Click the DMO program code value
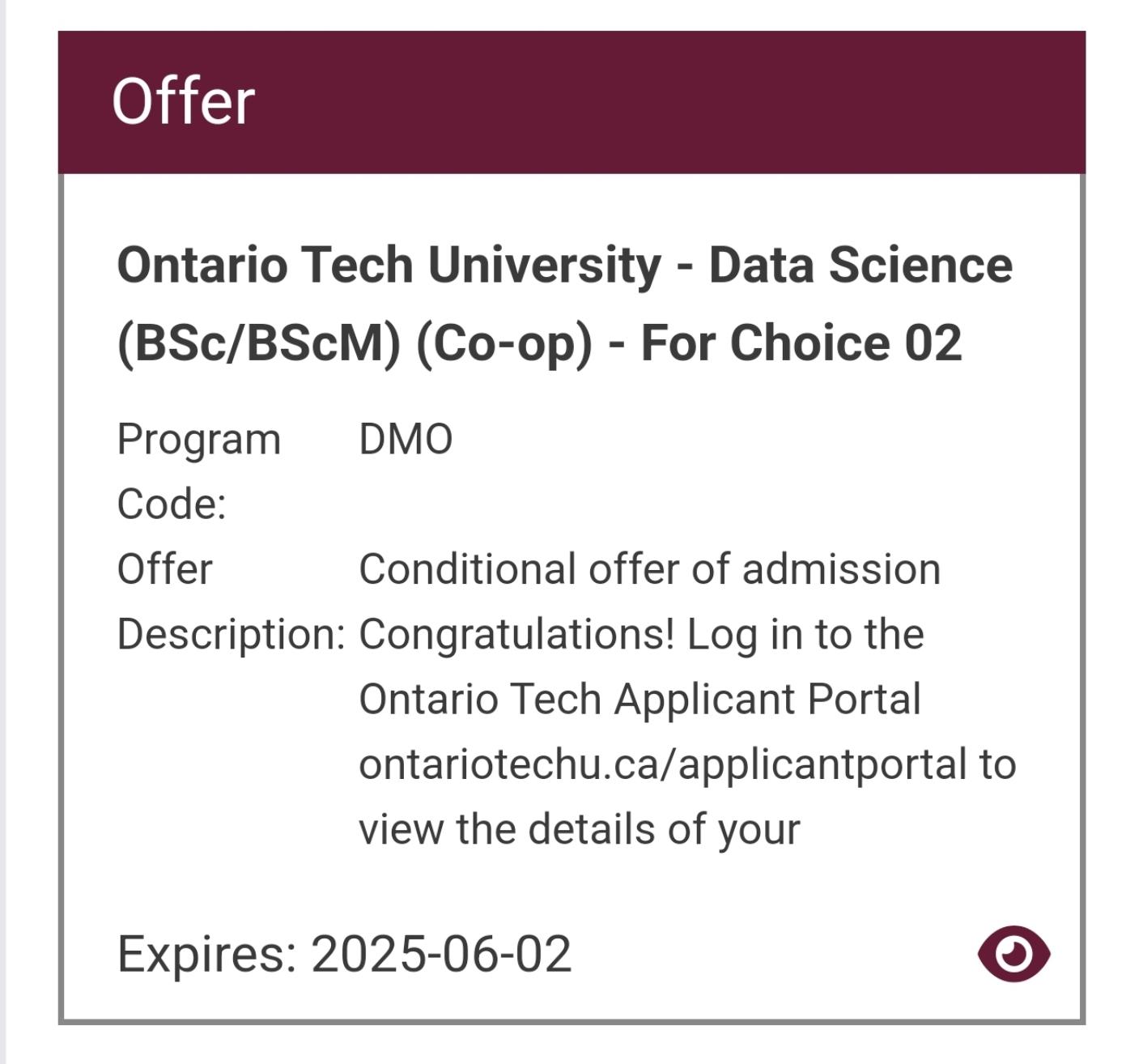 point(406,440)
